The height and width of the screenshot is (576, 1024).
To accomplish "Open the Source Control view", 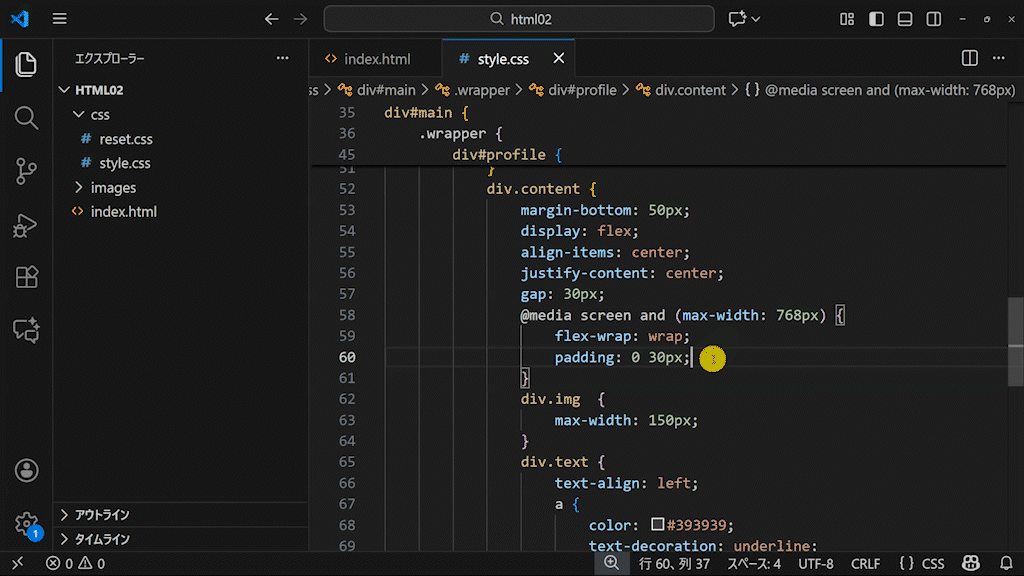I will click(x=26, y=171).
